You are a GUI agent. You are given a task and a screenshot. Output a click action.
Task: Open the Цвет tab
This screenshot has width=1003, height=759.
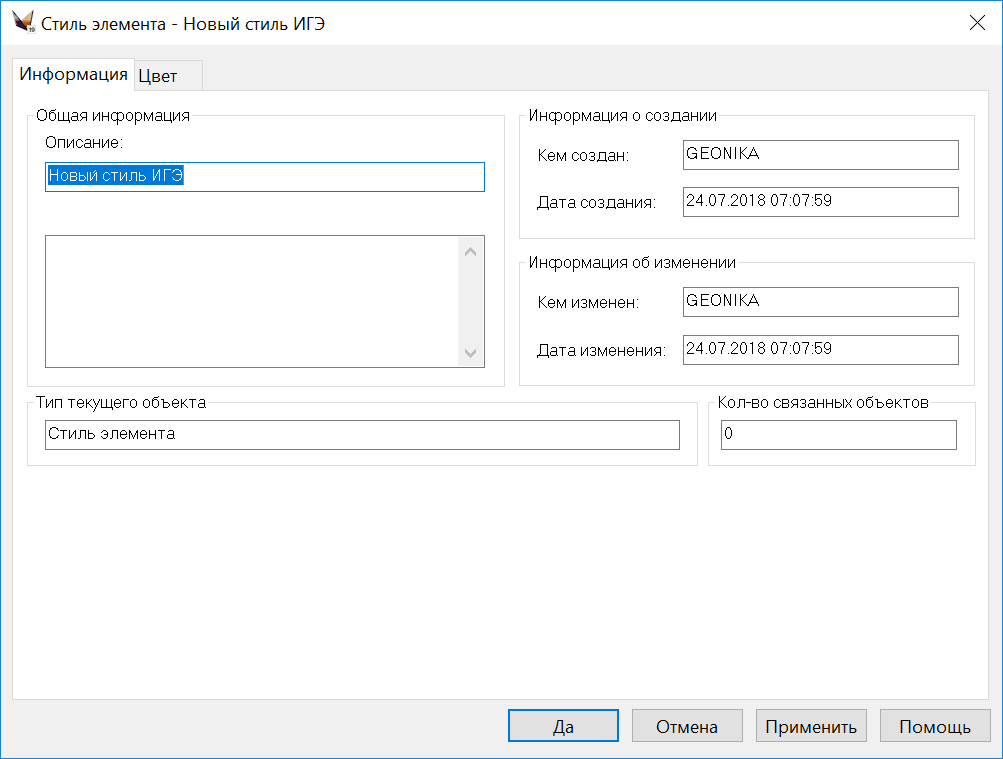pyautogui.click(x=158, y=76)
